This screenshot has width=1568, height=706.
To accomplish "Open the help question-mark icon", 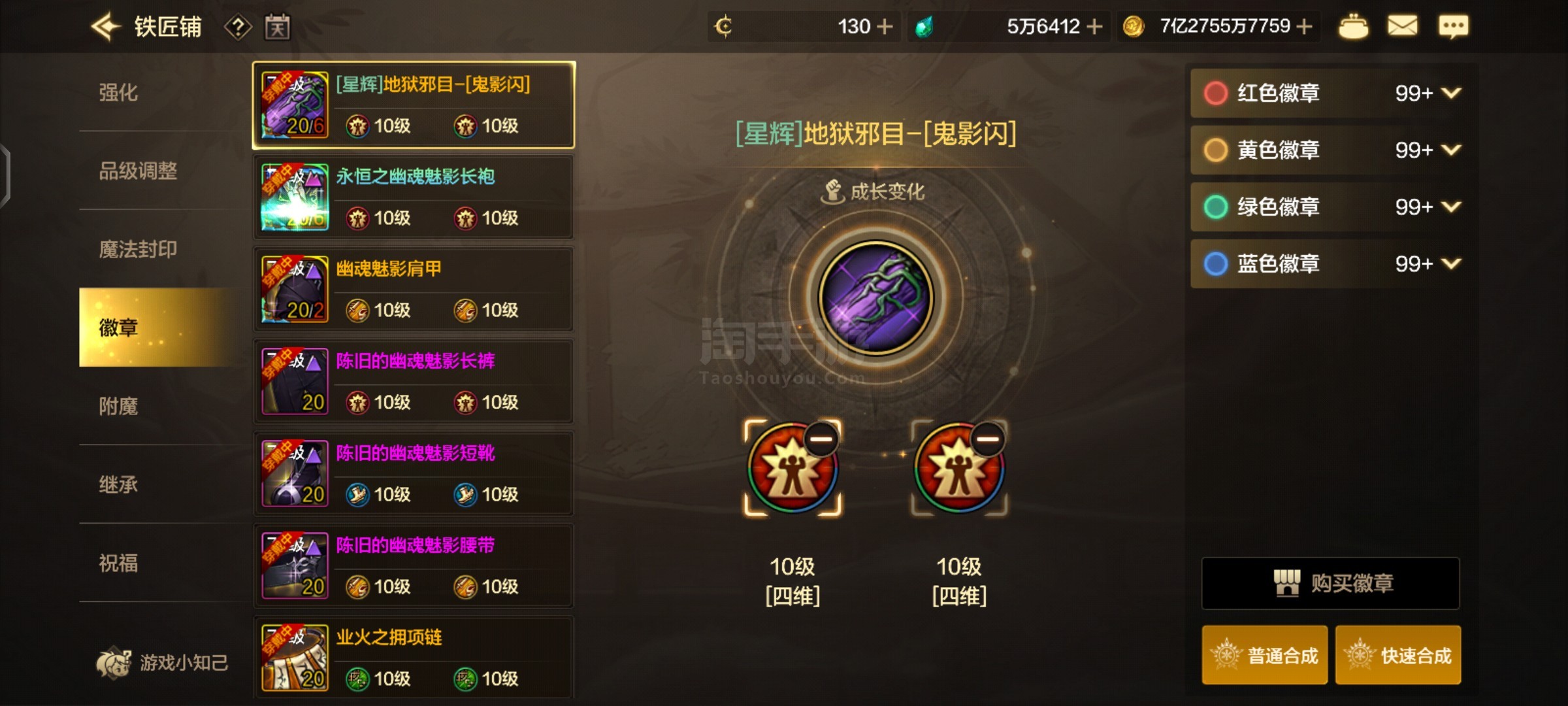I will point(238,27).
